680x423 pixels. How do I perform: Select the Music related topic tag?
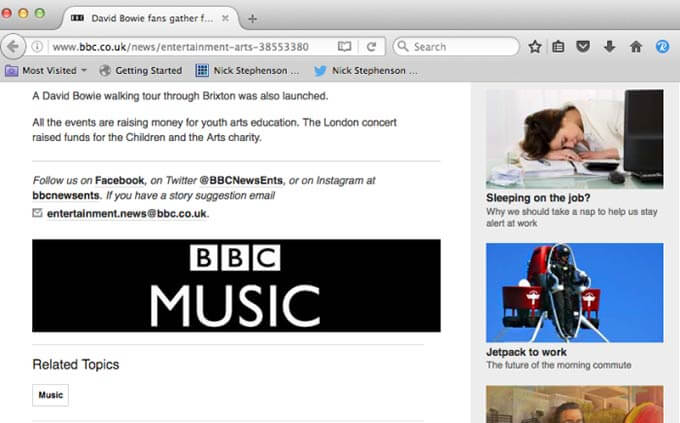click(x=50, y=395)
